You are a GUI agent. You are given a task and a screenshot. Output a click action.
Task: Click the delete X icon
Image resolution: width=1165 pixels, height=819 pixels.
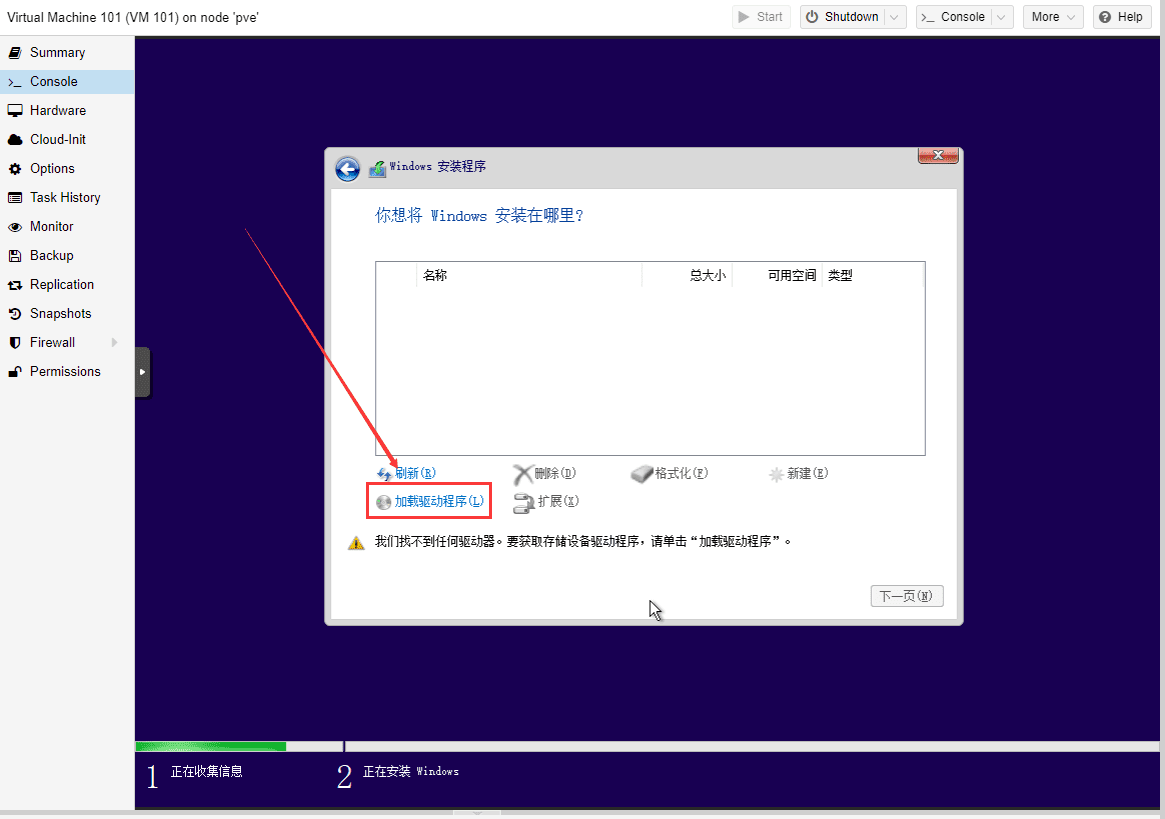(523, 474)
